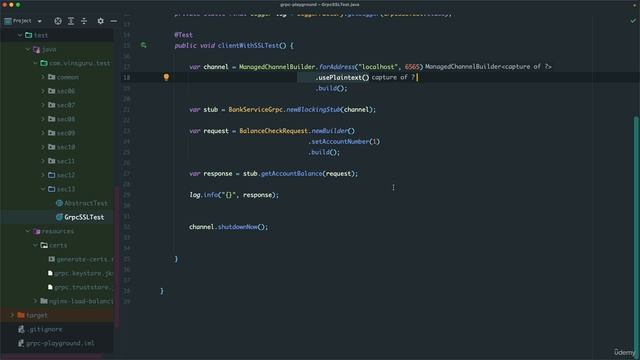
Task: Click the test folder icon
Action: 29,35
